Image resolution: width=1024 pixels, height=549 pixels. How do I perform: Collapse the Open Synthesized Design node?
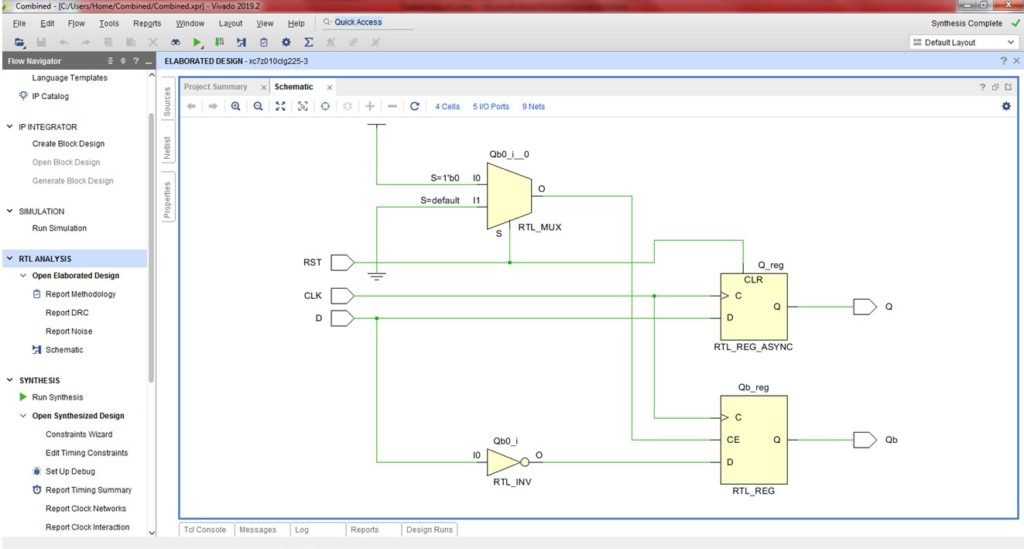(x=24, y=415)
